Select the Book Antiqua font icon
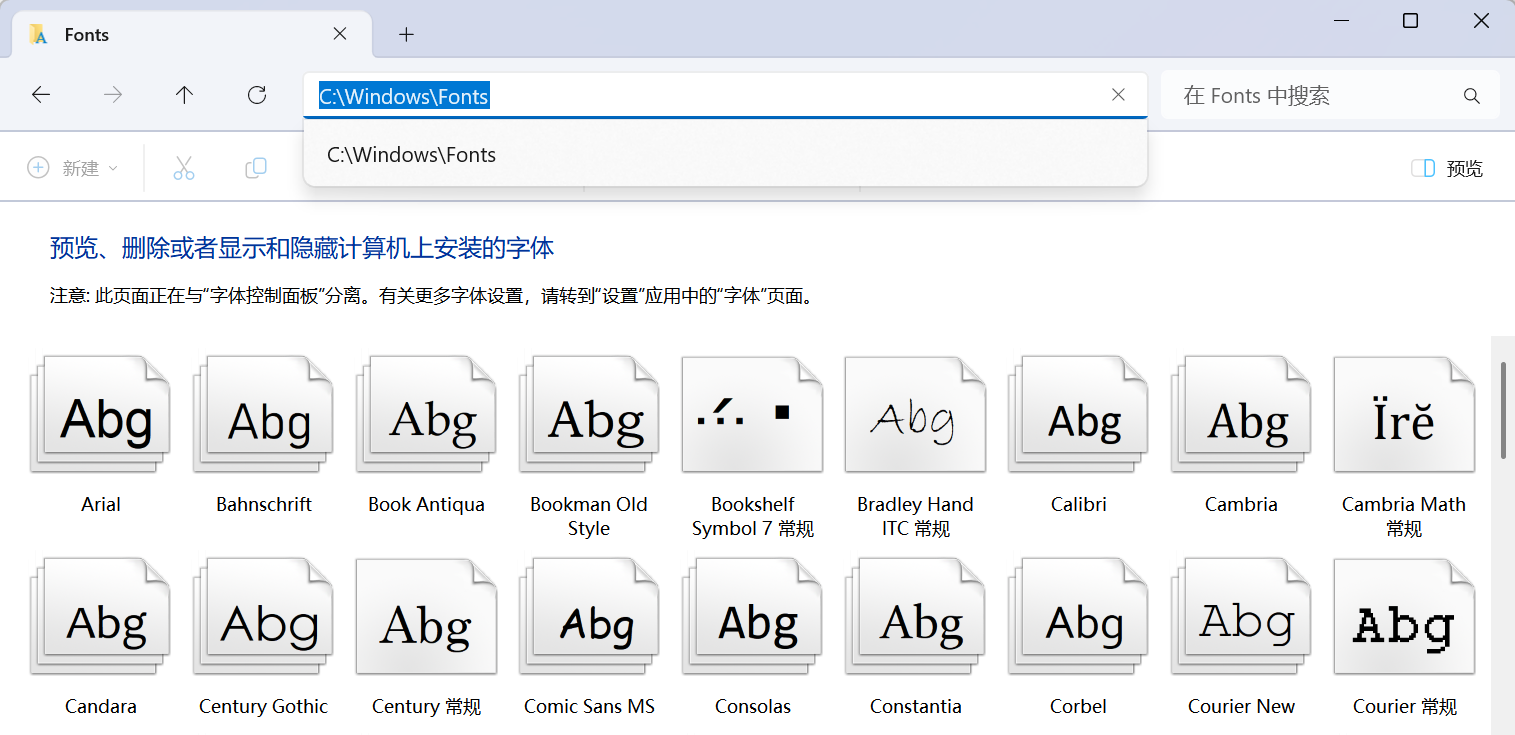This screenshot has height=735, width=1515. 426,414
